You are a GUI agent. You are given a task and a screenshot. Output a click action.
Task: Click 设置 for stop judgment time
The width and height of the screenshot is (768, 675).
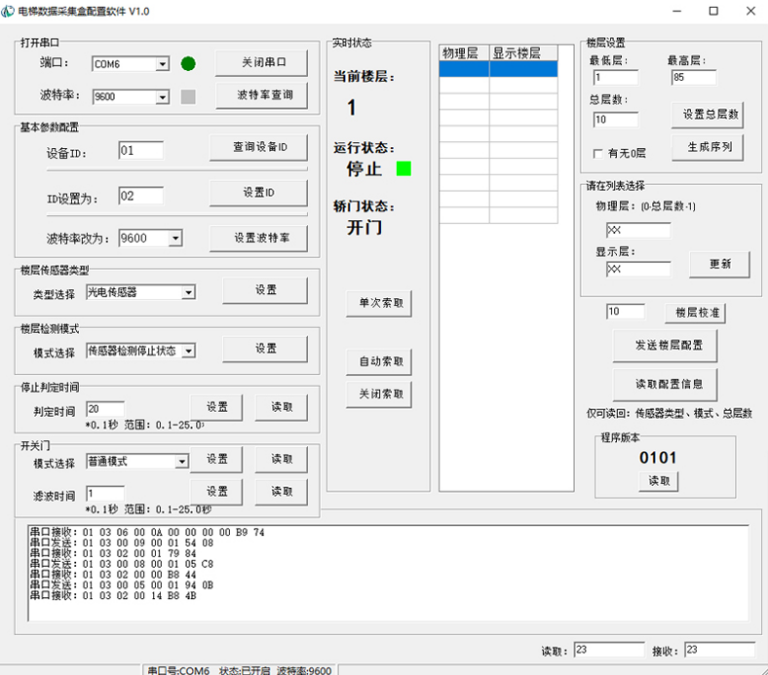[216, 408]
